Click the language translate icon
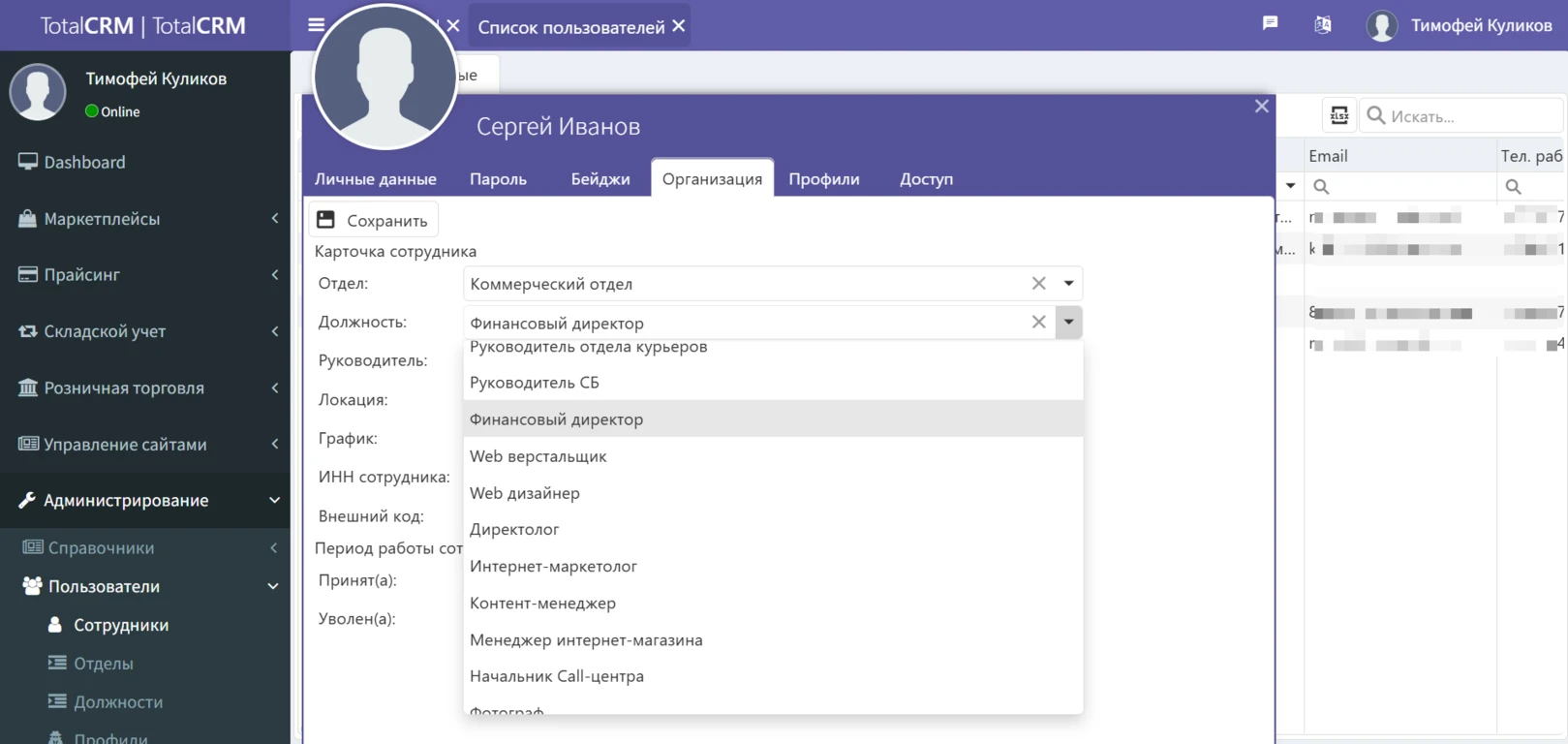1568x744 pixels. point(1322,25)
